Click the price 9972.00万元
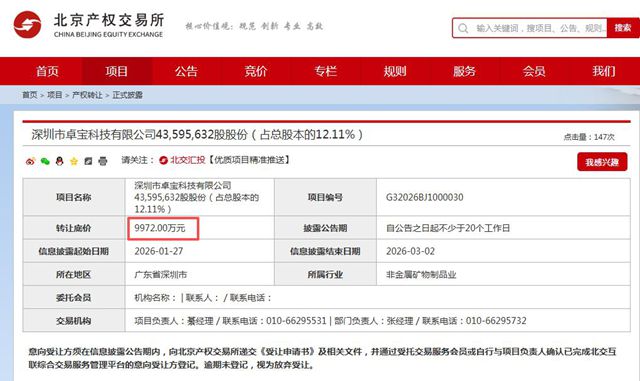 pos(160,228)
